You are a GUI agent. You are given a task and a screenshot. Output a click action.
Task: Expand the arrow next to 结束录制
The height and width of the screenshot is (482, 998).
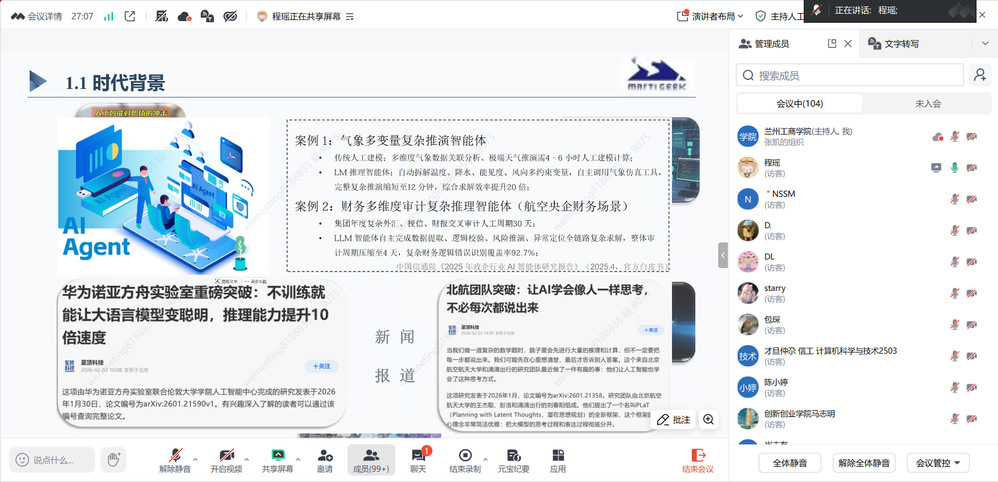pyautogui.click(x=485, y=459)
